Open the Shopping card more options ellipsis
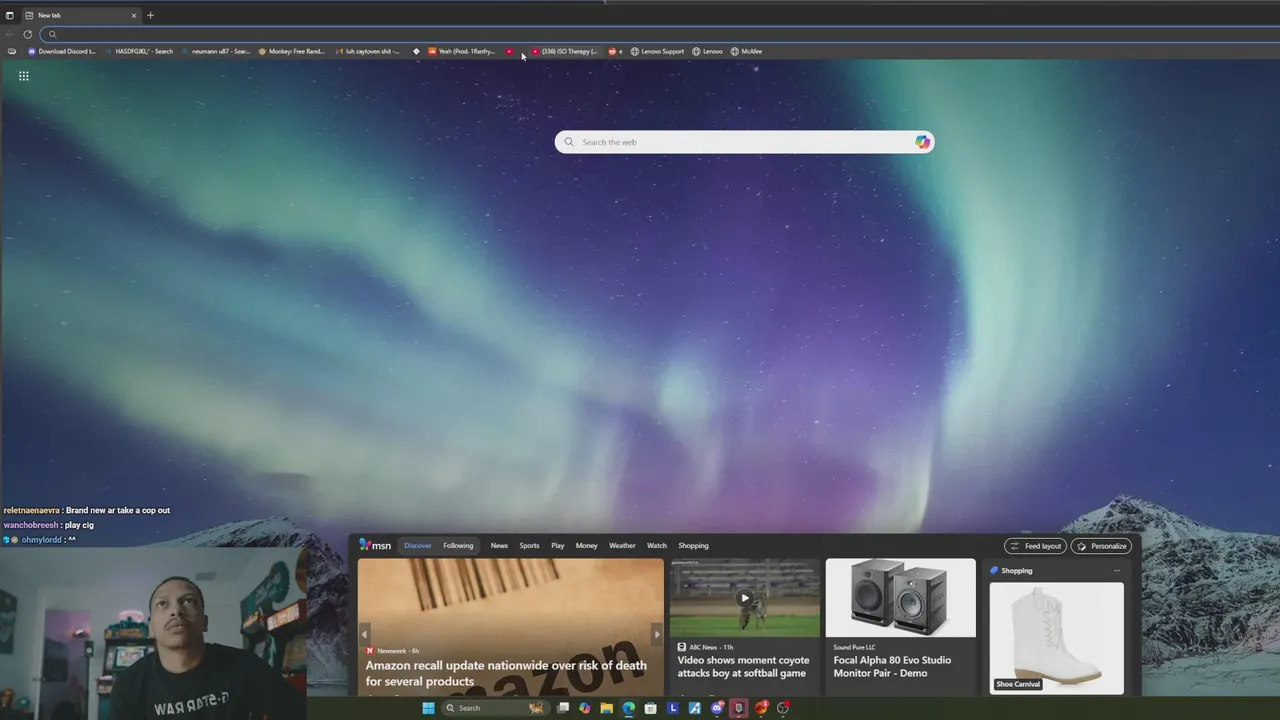The height and width of the screenshot is (720, 1280). (x=1116, y=571)
